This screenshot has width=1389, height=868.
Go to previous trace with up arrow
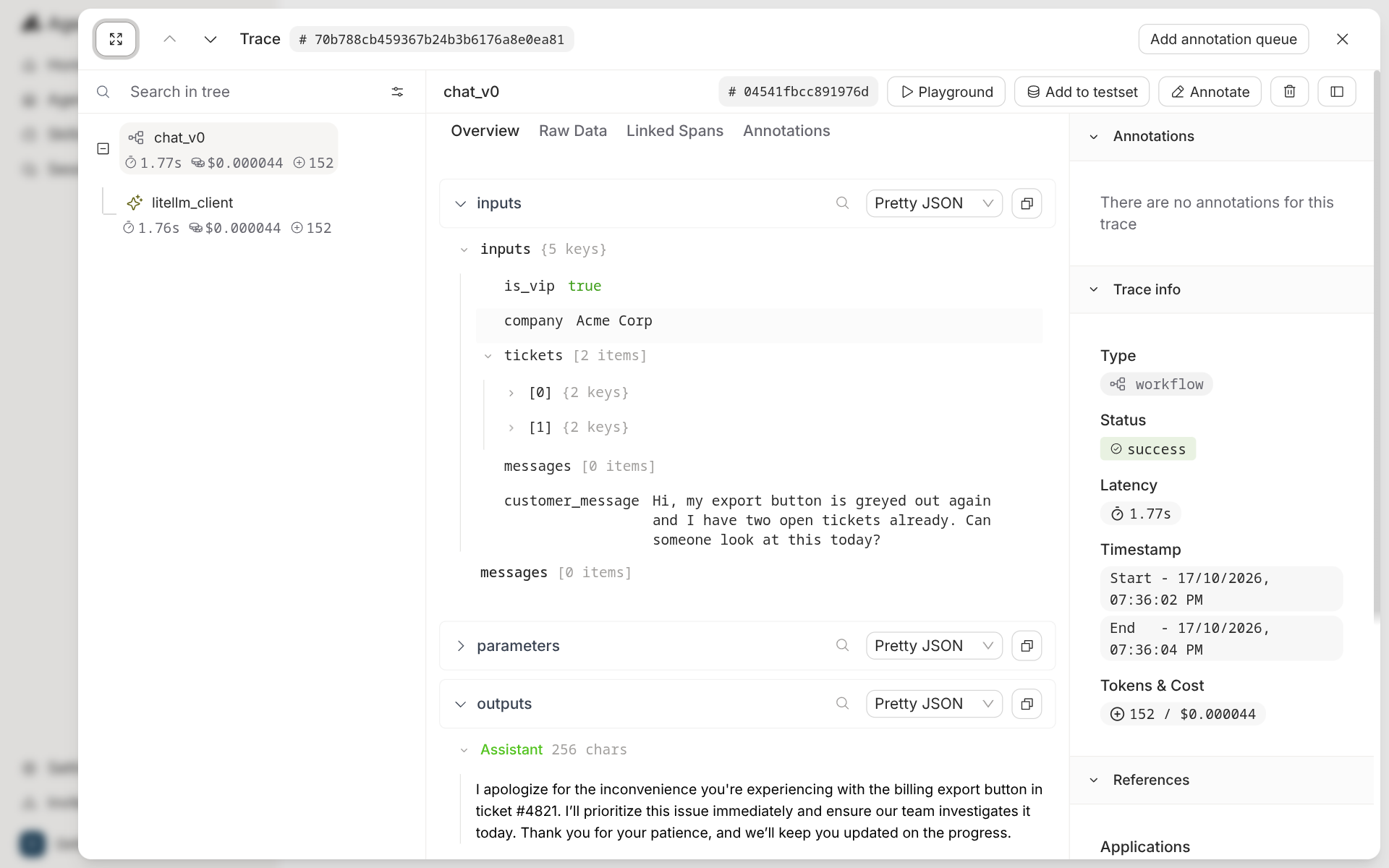click(170, 39)
